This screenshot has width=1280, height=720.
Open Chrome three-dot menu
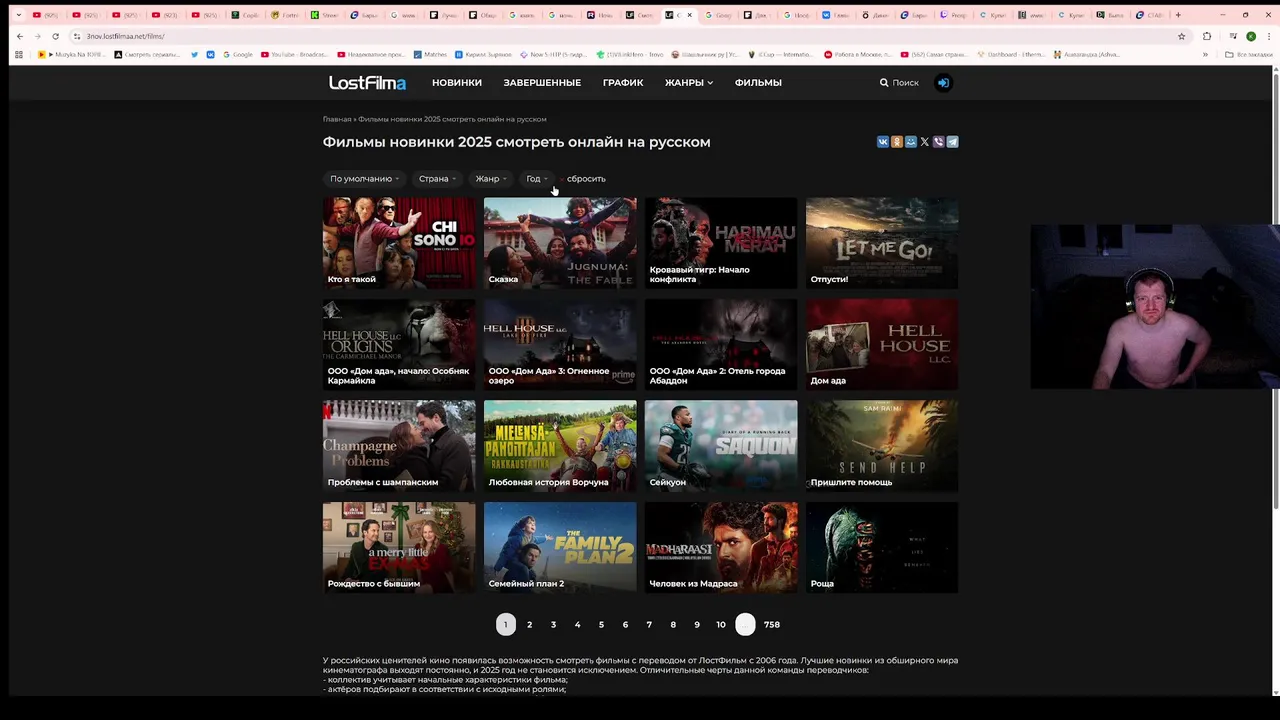pyautogui.click(x=1269, y=36)
